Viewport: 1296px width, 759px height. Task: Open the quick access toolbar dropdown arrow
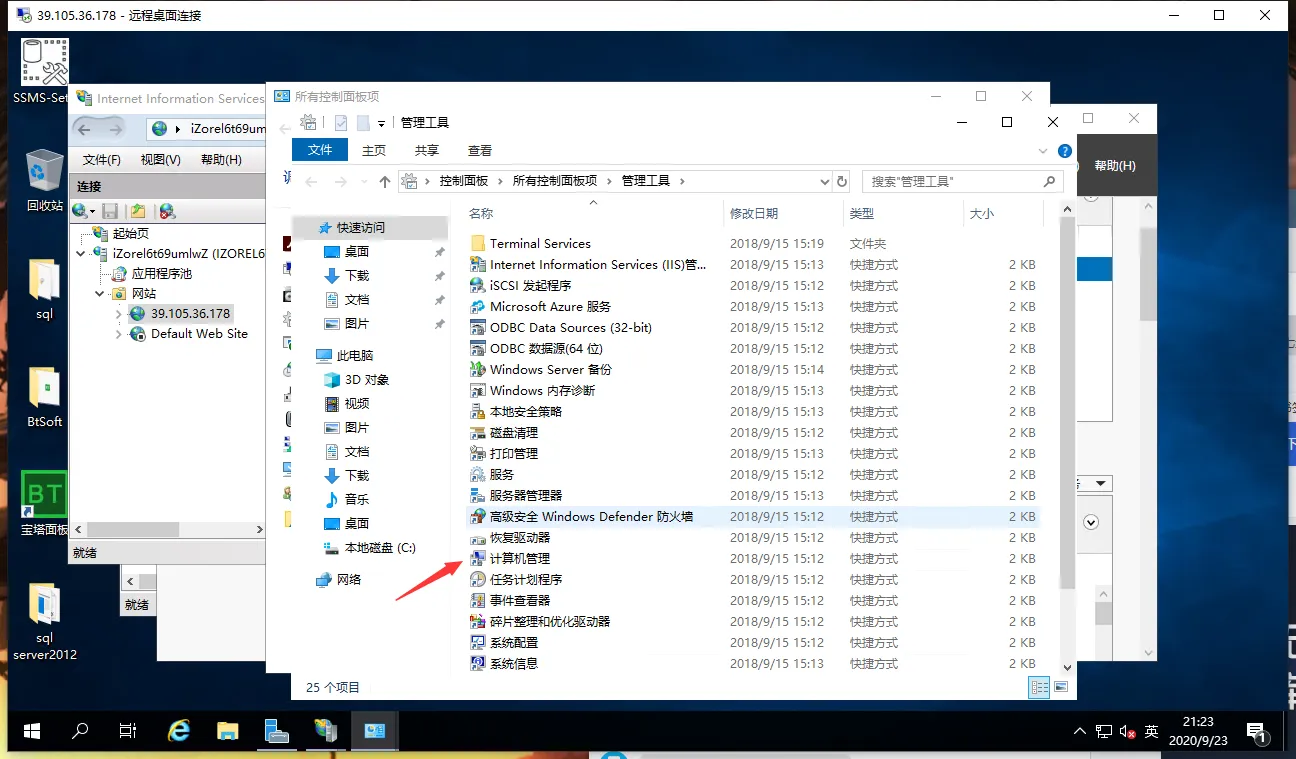coord(381,123)
